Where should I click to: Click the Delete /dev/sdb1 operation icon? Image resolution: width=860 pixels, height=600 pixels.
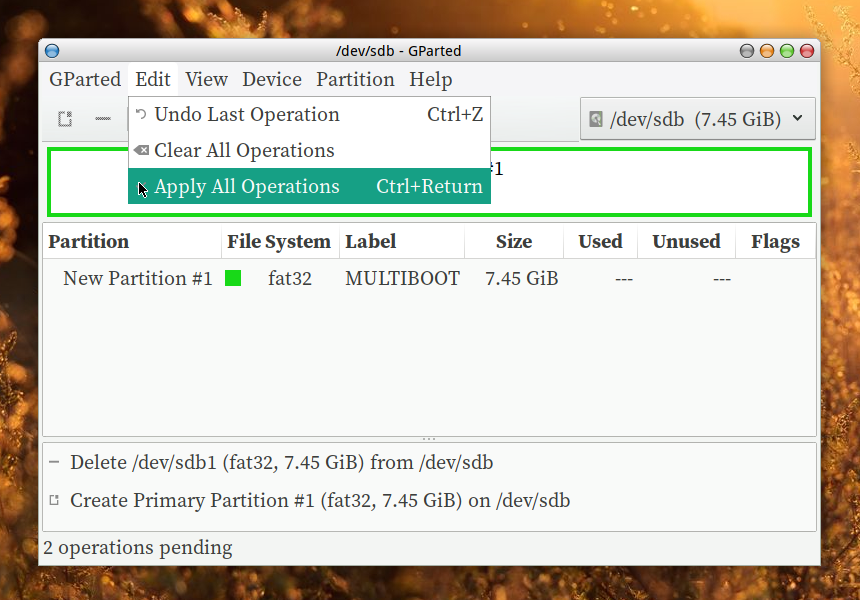point(54,463)
